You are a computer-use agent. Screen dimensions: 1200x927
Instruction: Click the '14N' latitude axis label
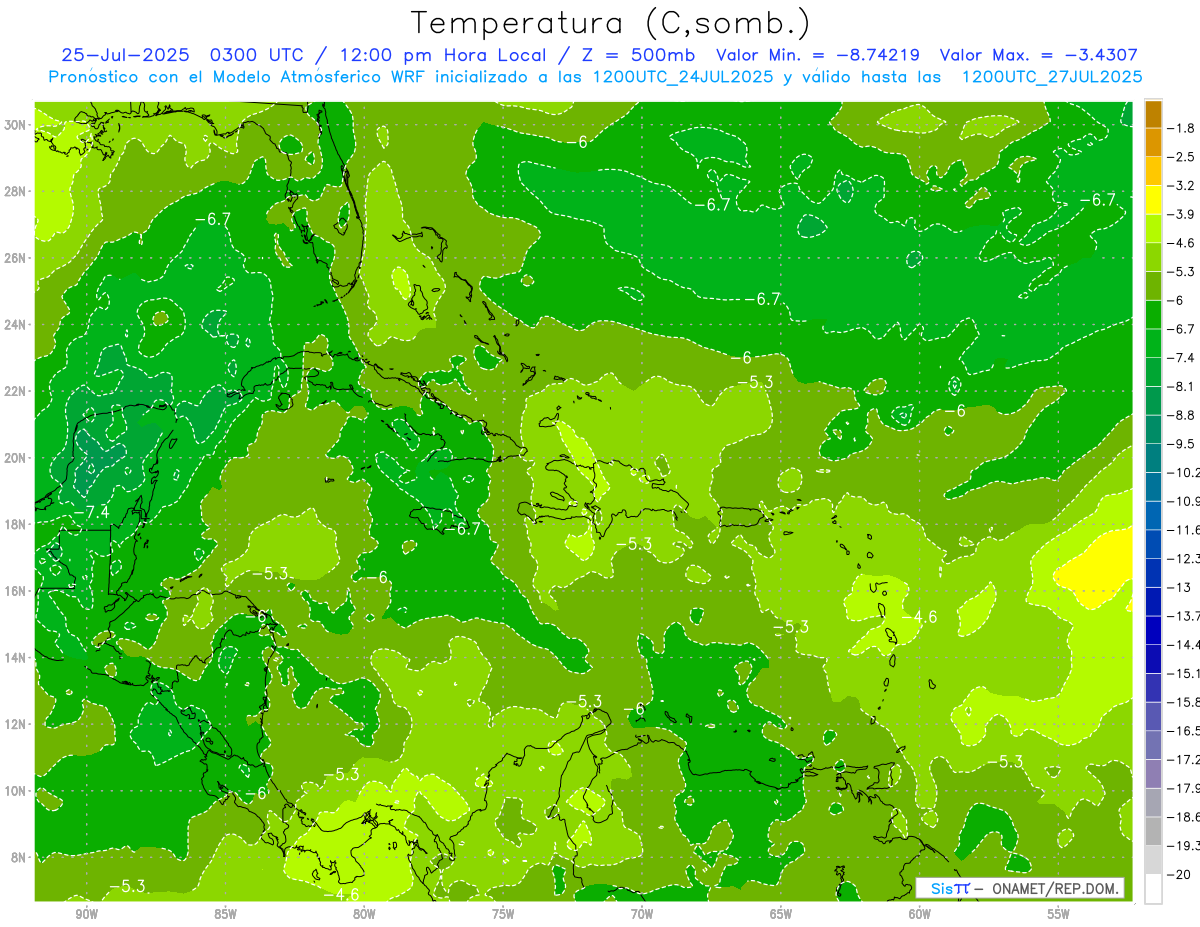coord(15,657)
